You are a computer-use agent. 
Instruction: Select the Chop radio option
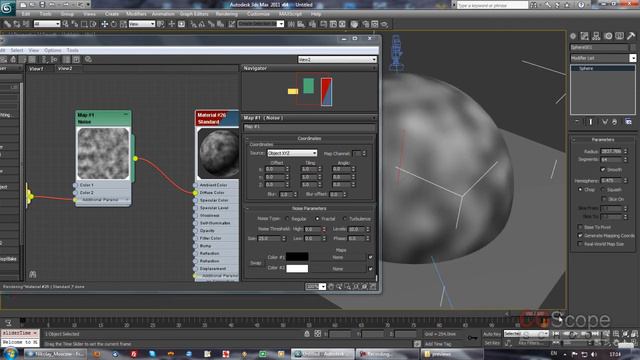click(x=580, y=190)
